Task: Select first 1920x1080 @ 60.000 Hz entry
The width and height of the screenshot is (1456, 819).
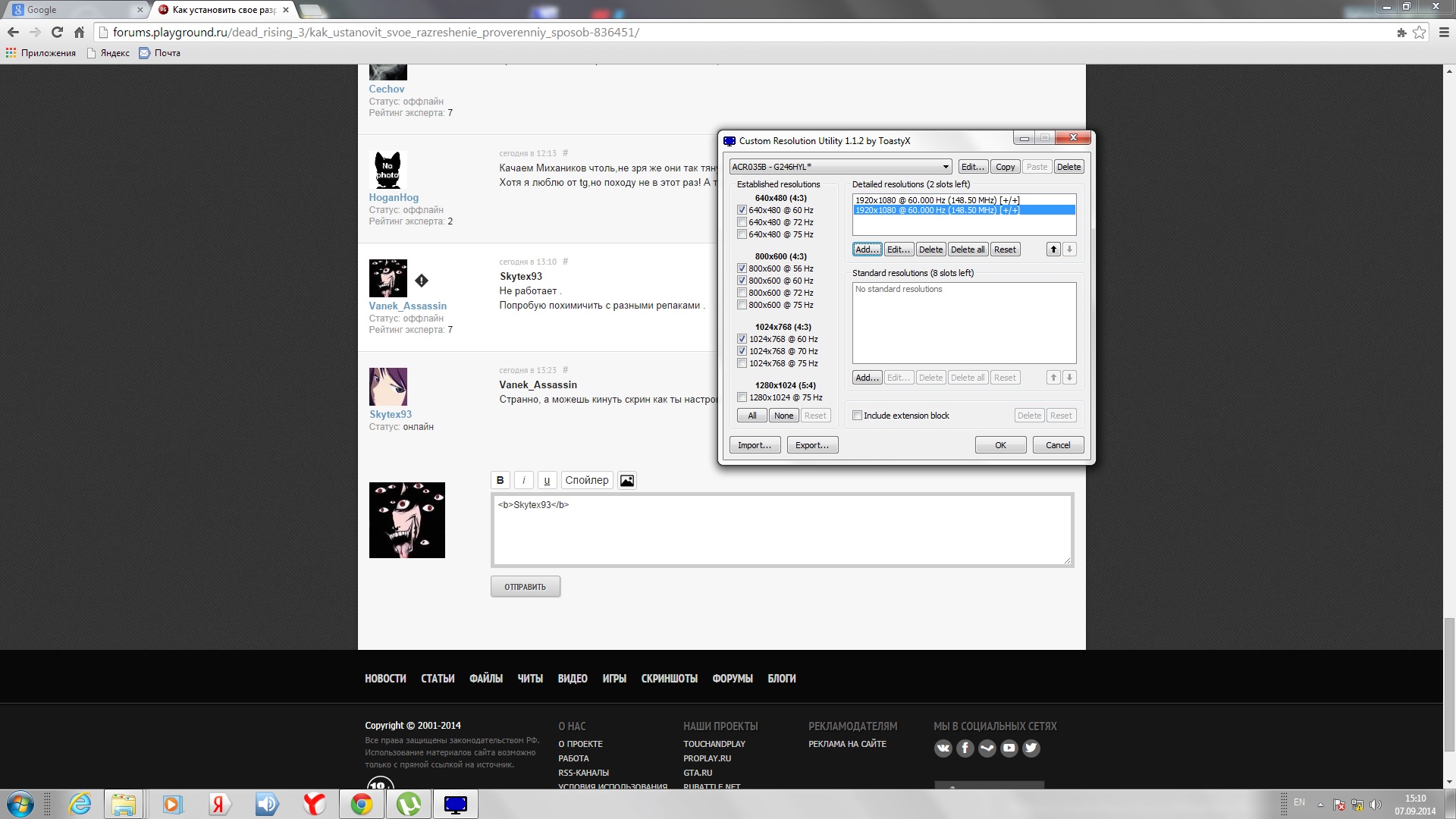Action: coord(964,200)
